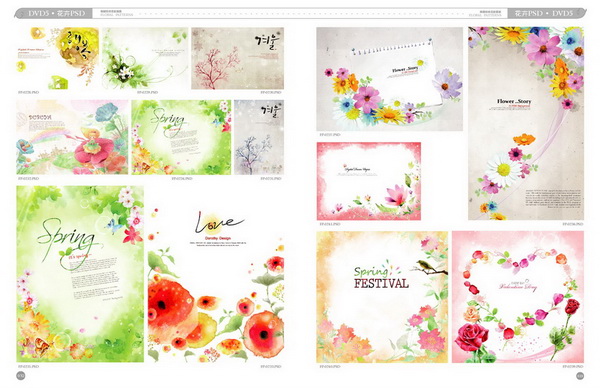Screen dimensions: 600x388
Task: Click the left DVD5 花卉PSD header tab
Action: [54, 13]
